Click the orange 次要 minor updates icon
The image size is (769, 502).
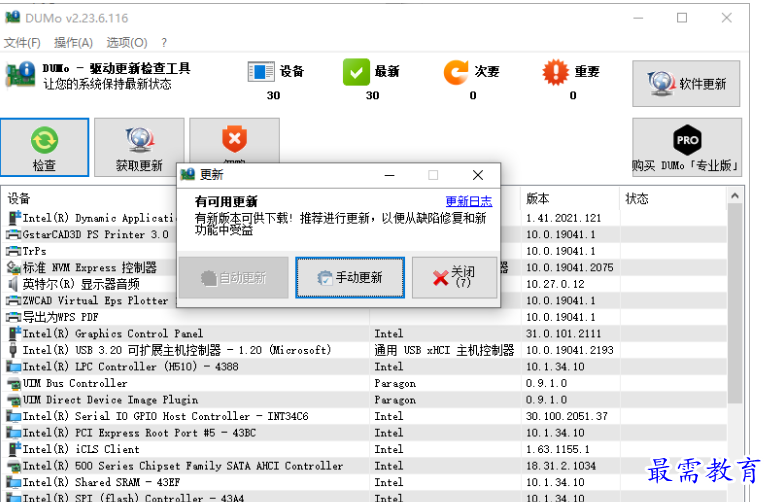coord(456,72)
